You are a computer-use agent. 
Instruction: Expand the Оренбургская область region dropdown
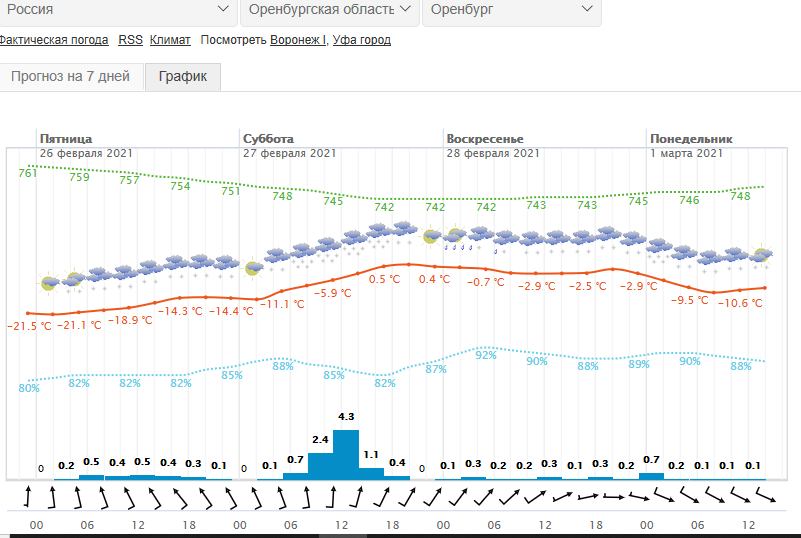point(328,10)
